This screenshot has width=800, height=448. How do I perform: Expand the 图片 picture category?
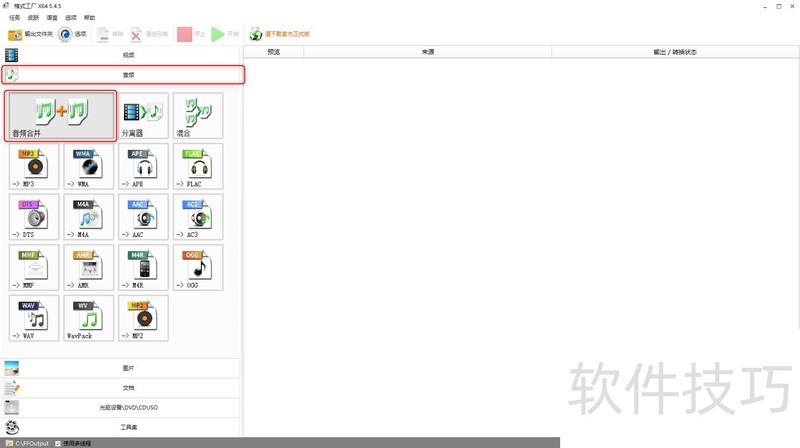pos(121,368)
